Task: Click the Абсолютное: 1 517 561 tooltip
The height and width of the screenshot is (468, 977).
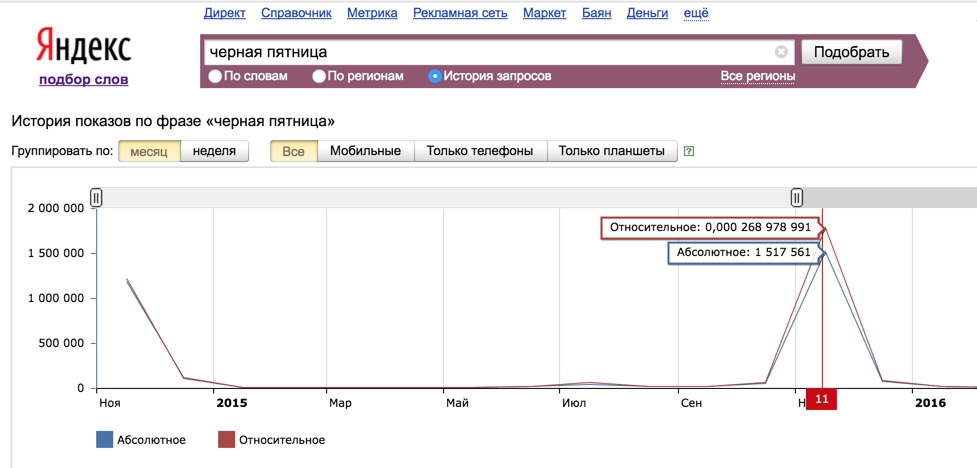Action: (x=744, y=252)
